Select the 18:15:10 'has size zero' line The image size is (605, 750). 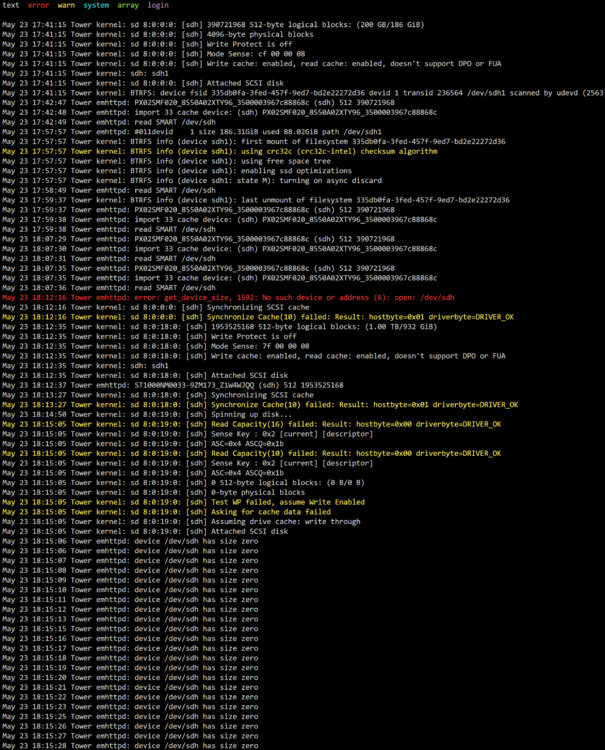pyautogui.click(x=130, y=590)
